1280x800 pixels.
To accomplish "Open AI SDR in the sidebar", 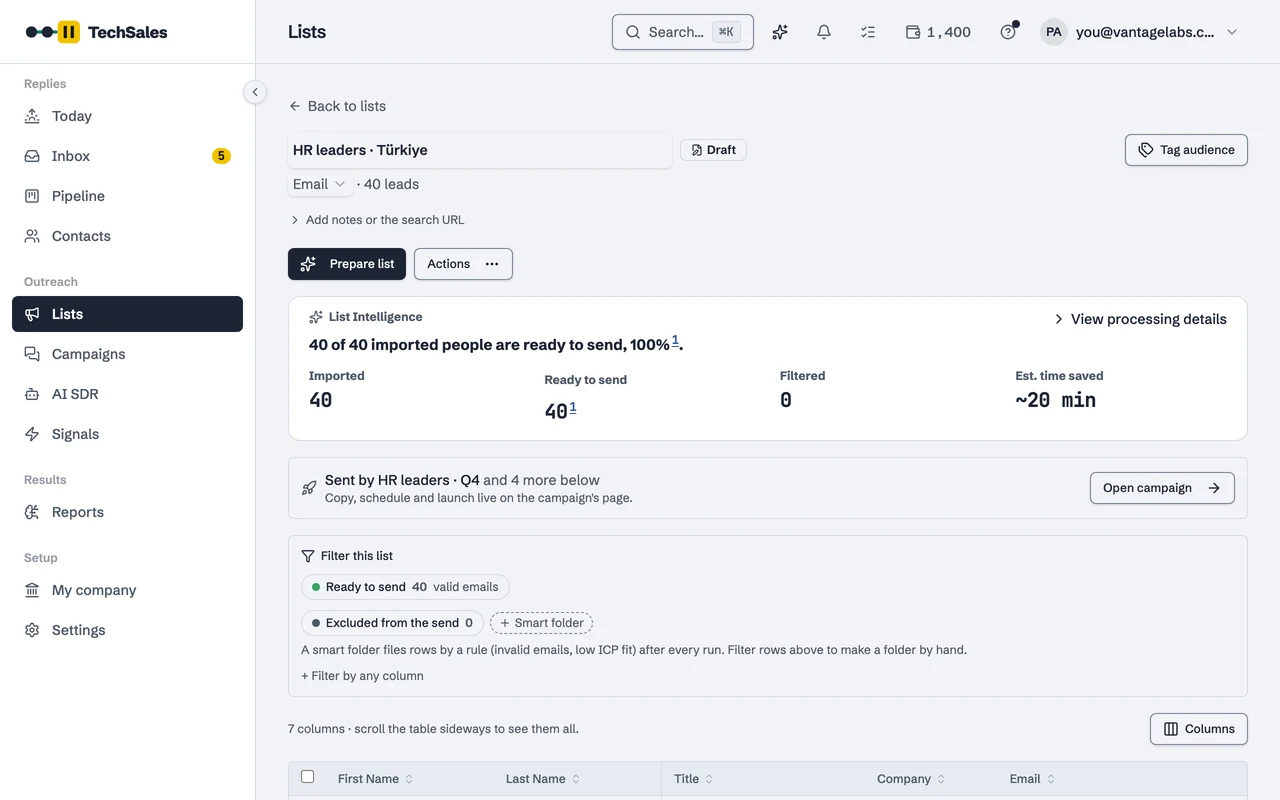I will click(127, 394).
